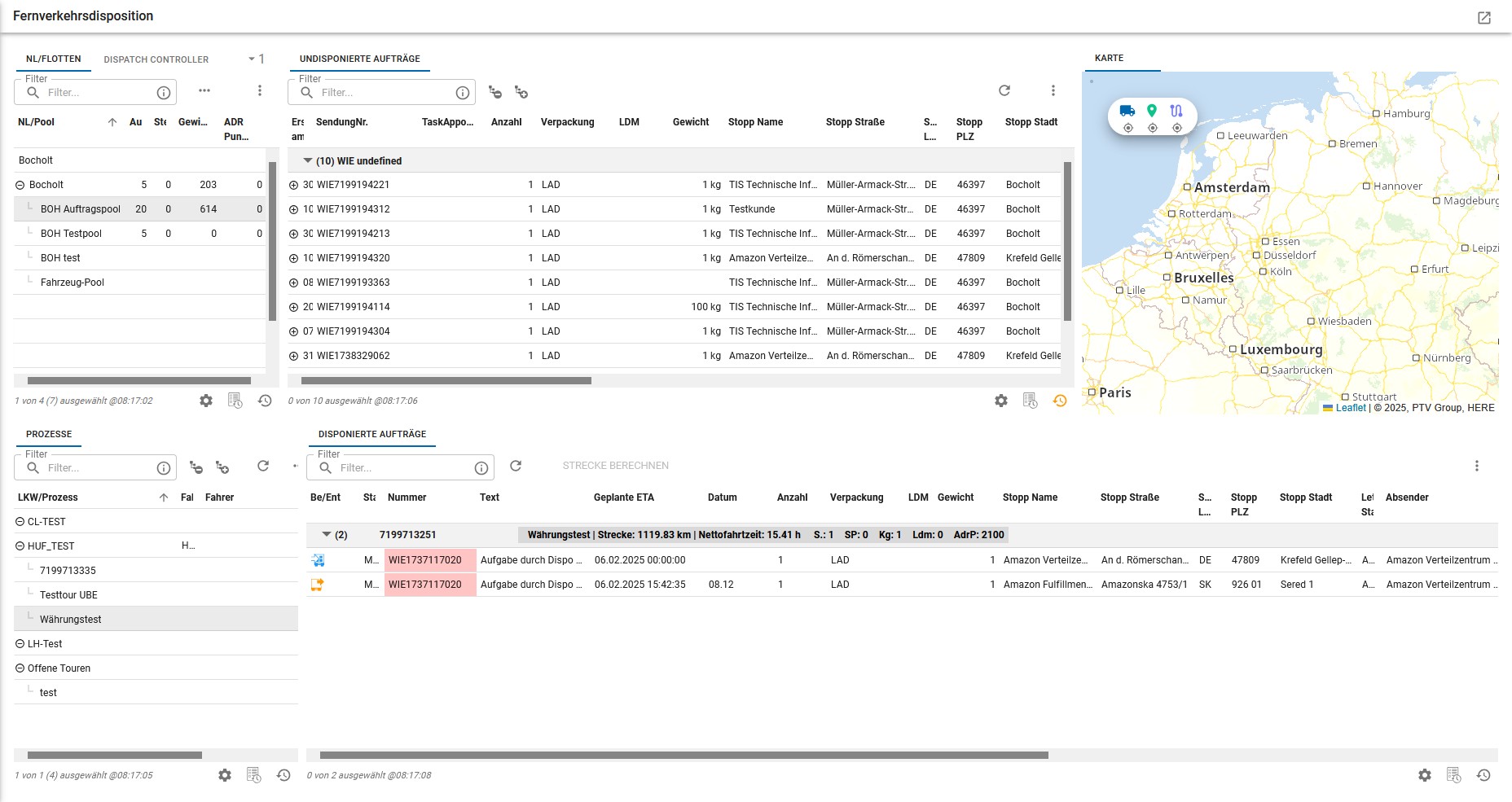Collapse the Offene Touren node
This screenshot has height=802, width=1512.
20,668
